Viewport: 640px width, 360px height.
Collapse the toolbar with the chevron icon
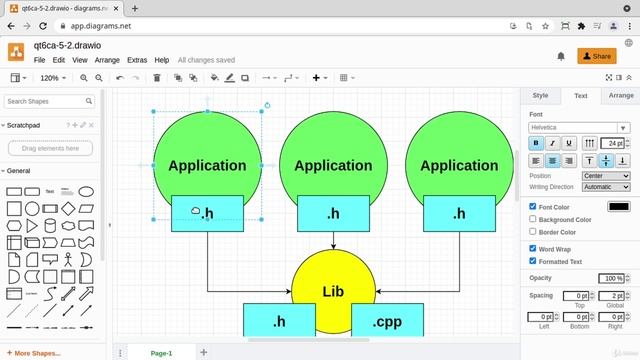click(629, 78)
